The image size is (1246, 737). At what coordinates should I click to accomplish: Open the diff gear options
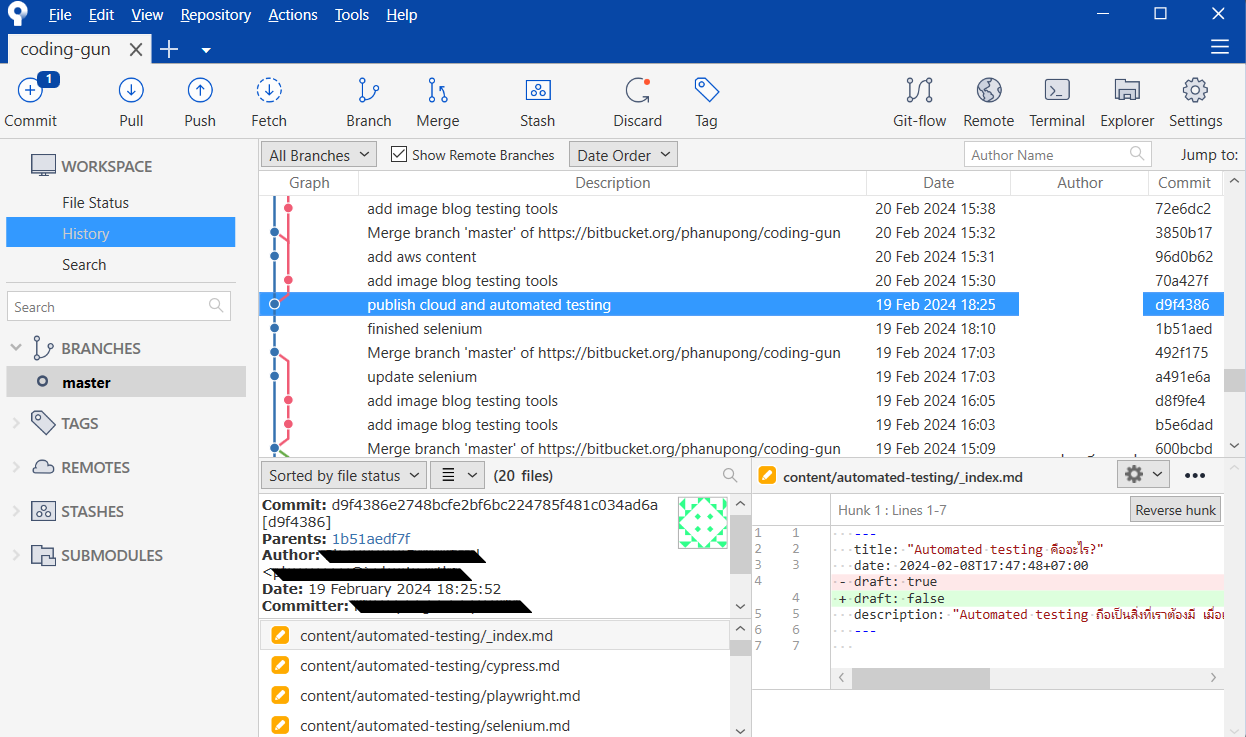click(x=1143, y=475)
